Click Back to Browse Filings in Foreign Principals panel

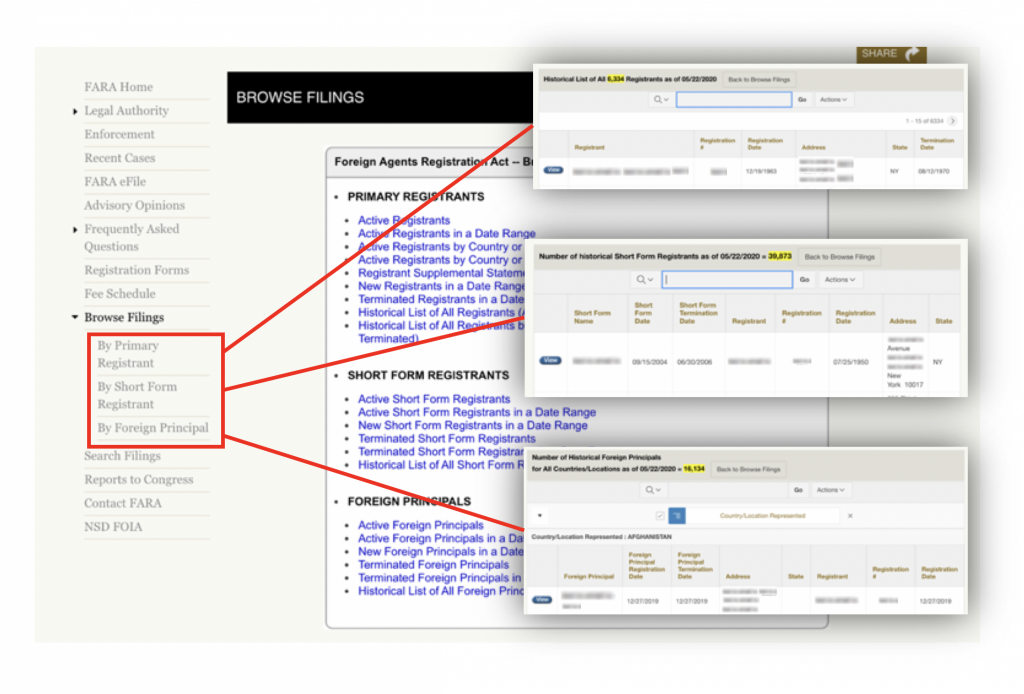(x=748, y=469)
